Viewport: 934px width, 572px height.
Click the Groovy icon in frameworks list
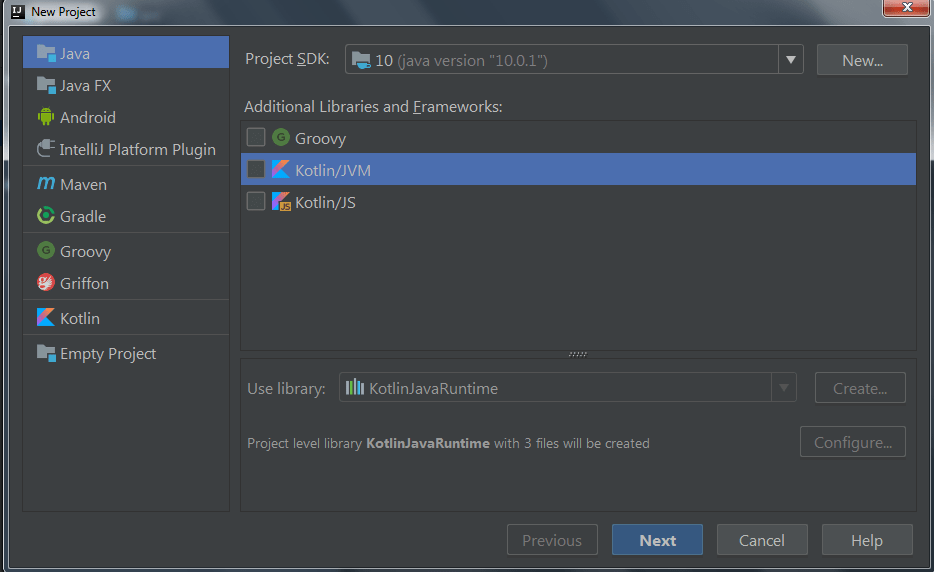(281, 138)
